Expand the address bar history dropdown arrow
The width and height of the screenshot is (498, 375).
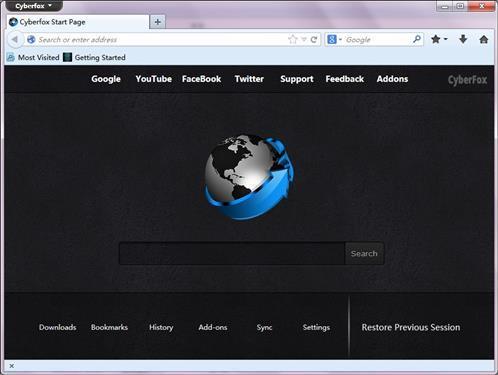(304, 40)
